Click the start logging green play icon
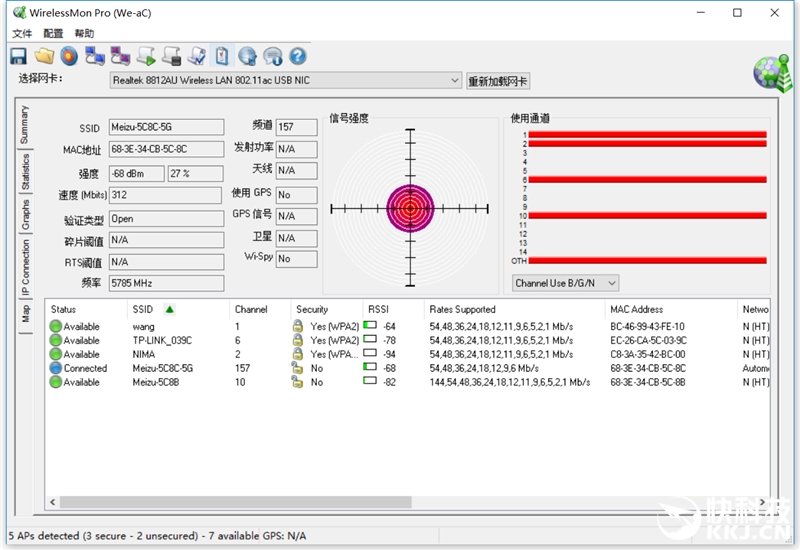The height and width of the screenshot is (550, 800). [x=147, y=56]
